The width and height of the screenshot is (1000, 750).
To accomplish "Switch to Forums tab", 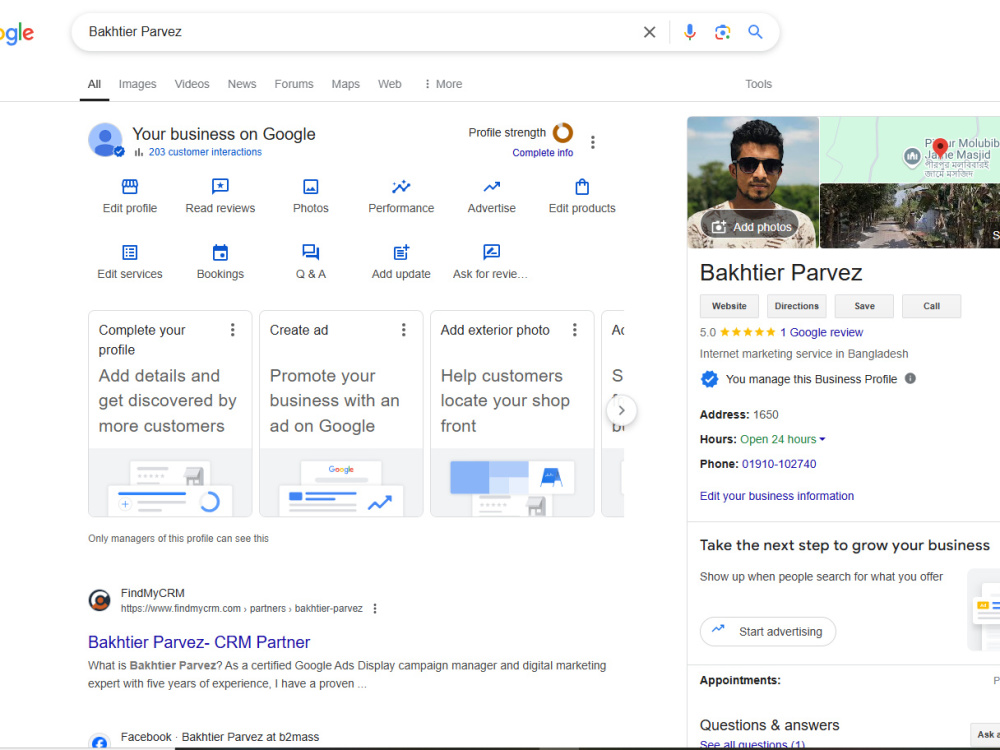I will (294, 84).
